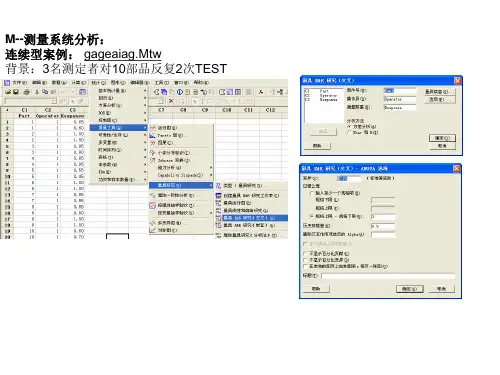The width and height of the screenshot is (500, 375).
Task: Click 选项 button in Gage R&R dialog
Action: coord(439,99)
